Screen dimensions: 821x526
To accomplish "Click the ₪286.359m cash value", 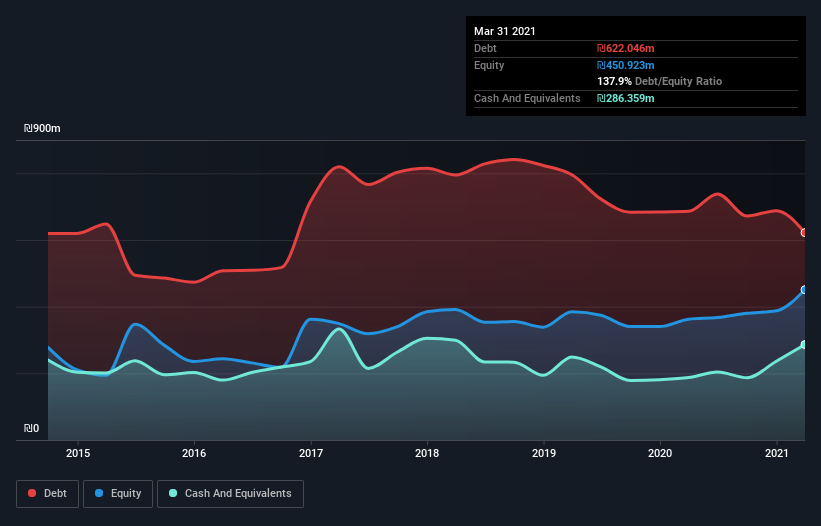I will point(626,98).
